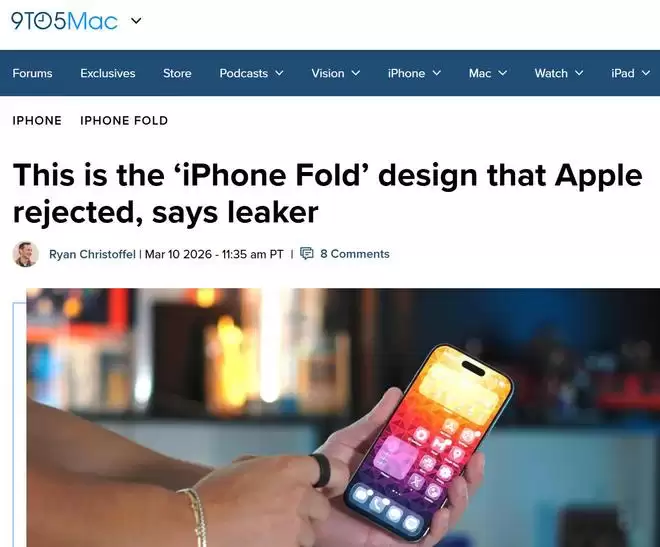Expand the Podcasts dropdown chevron

279,73
